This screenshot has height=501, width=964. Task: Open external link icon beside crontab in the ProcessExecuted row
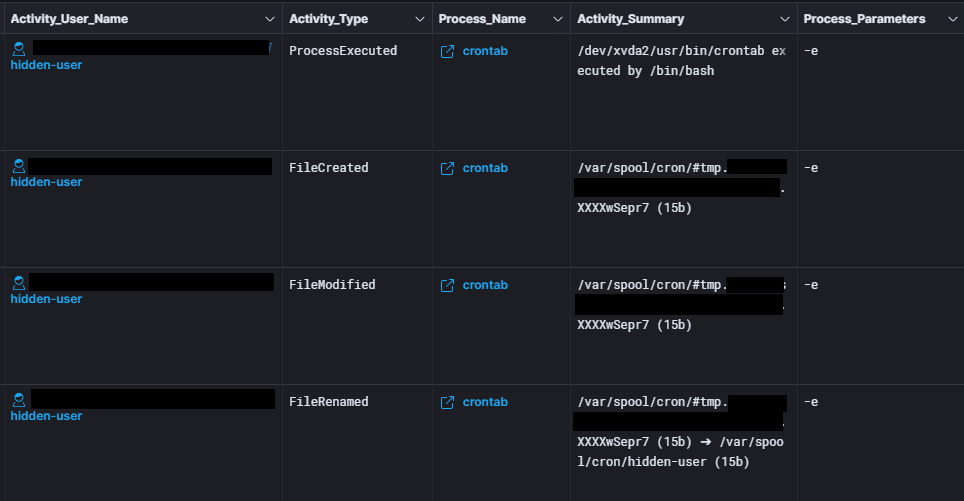(x=448, y=52)
